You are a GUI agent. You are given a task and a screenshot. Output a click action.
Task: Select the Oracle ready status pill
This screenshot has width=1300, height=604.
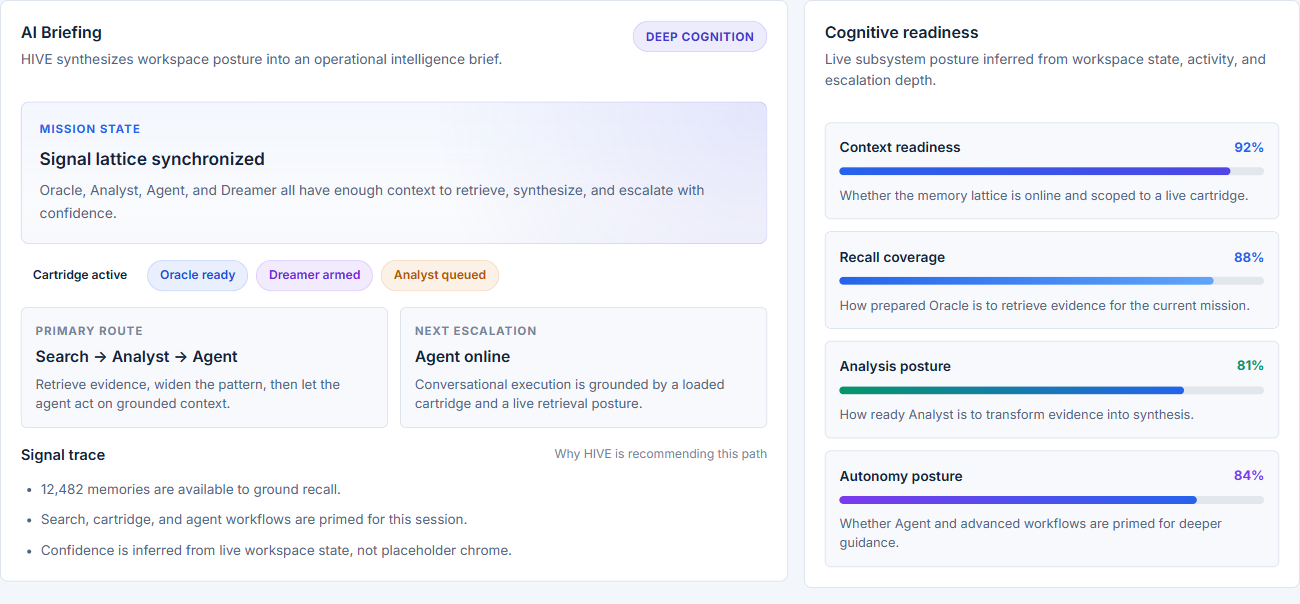(197, 275)
